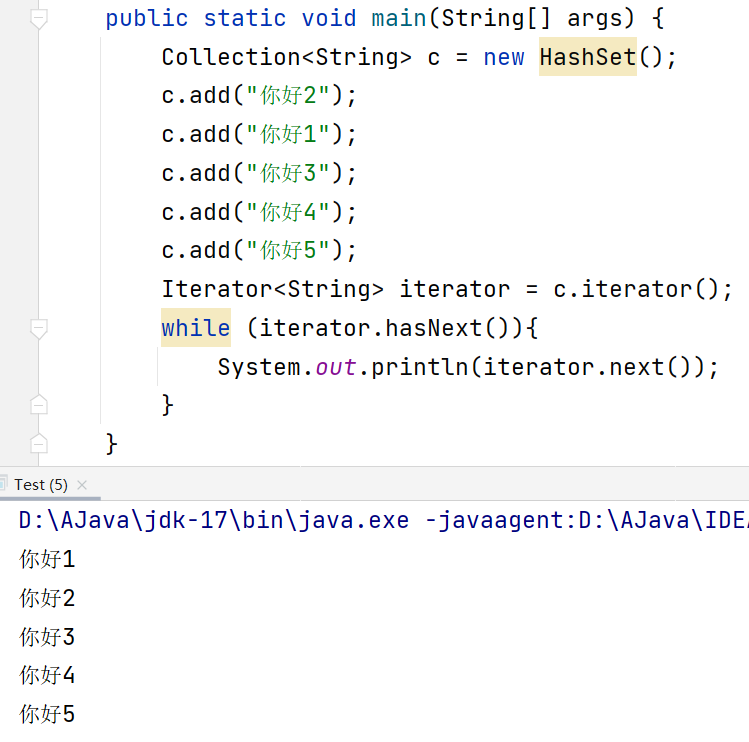Click the c.add("你好5") line
Image resolution: width=749 pixels, height=742 pixels.
[259, 250]
